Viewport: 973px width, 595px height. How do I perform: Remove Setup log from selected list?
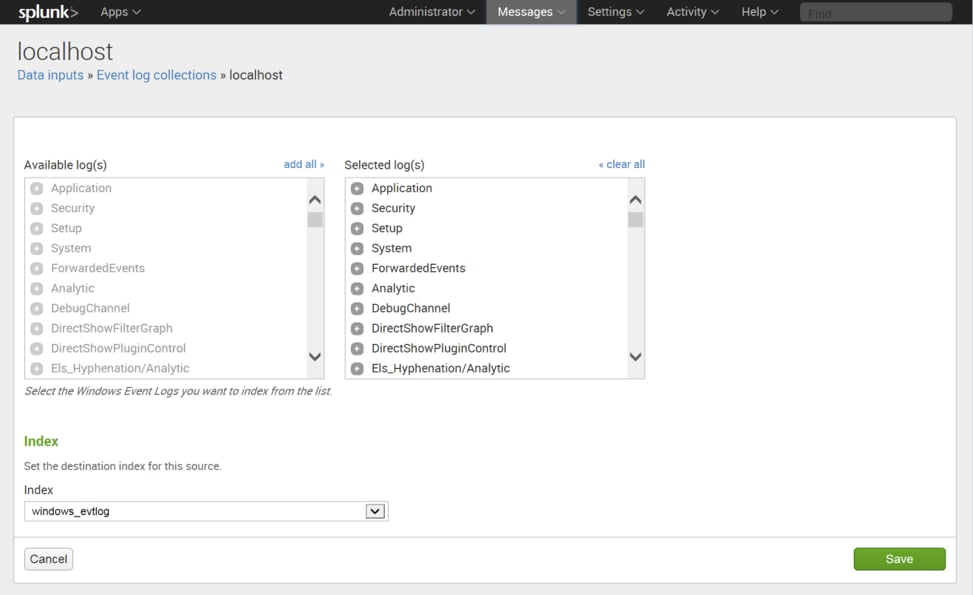[357, 228]
